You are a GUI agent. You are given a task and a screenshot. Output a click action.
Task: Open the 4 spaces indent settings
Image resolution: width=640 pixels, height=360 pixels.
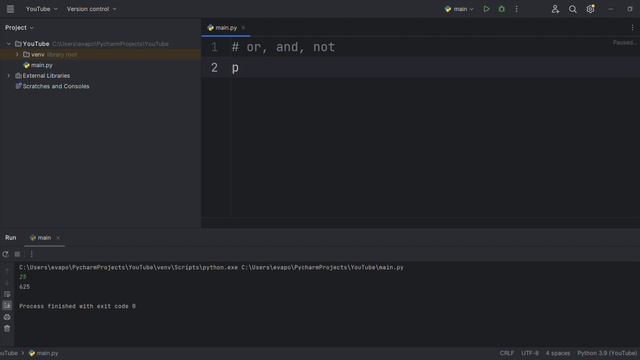coord(558,353)
